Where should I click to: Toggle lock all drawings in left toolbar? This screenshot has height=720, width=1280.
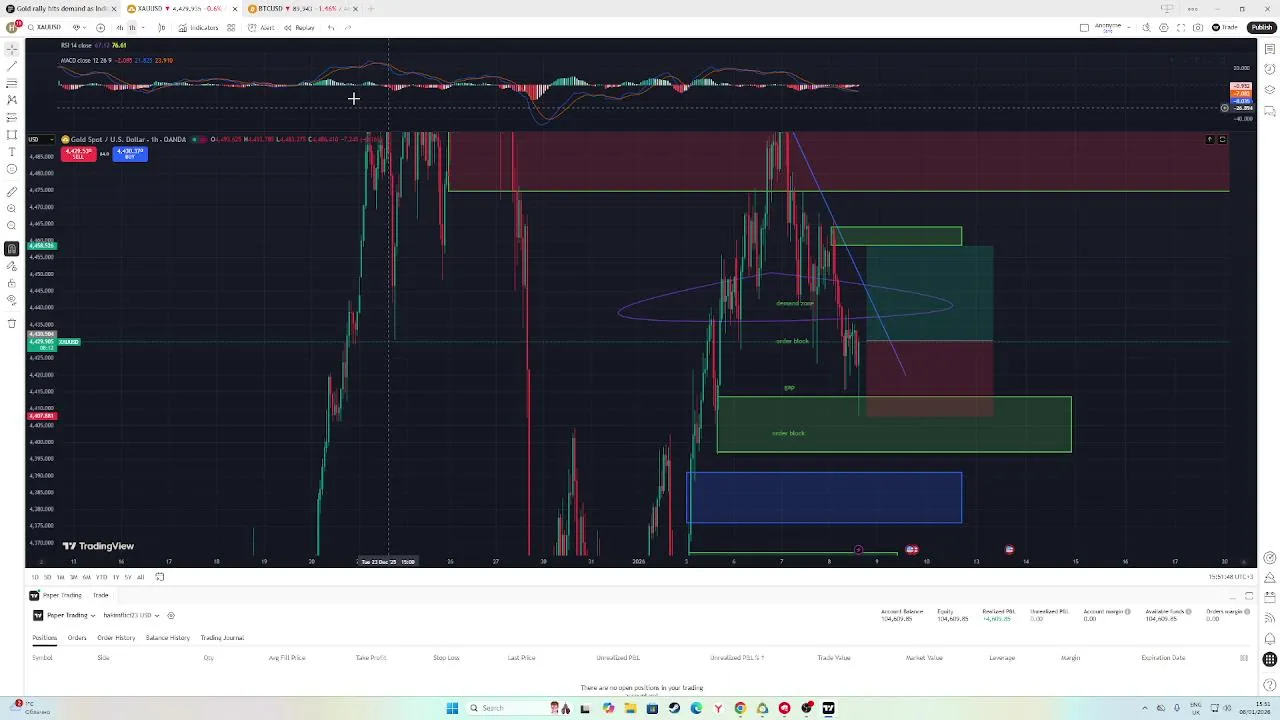(x=12, y=282)
